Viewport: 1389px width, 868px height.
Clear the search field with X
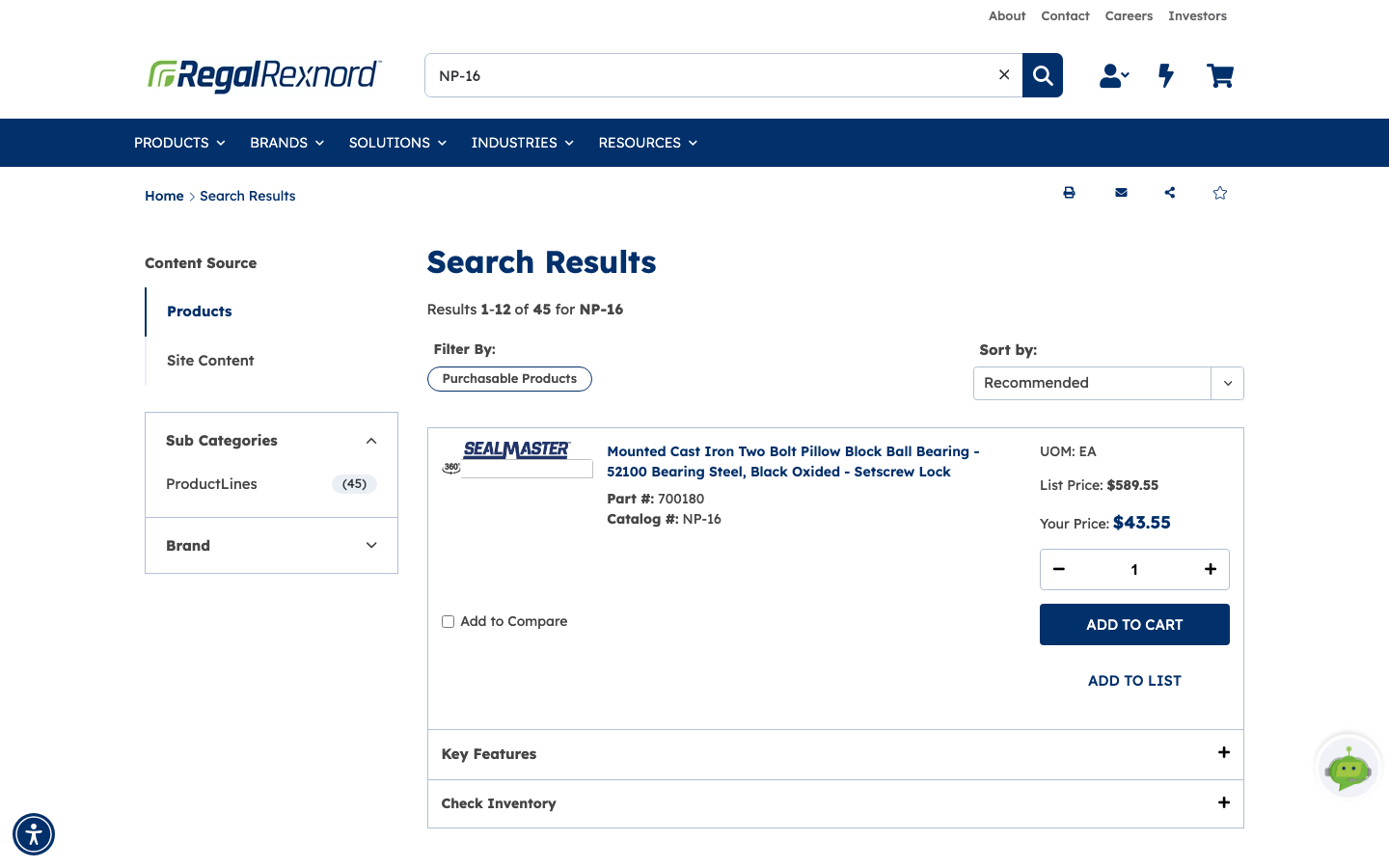pyautogui.click(x=1004, y=75)
